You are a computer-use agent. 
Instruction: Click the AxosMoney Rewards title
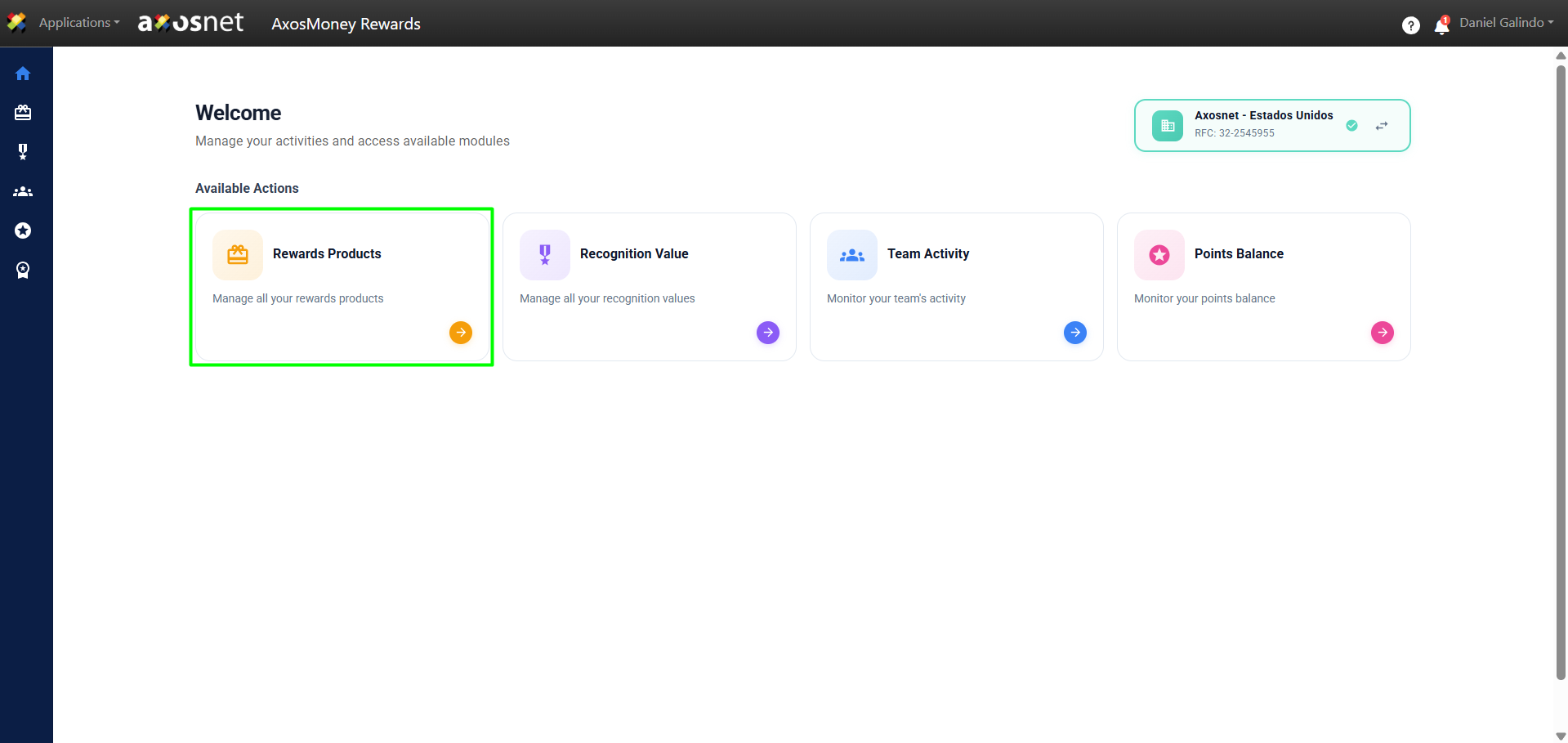346,24
